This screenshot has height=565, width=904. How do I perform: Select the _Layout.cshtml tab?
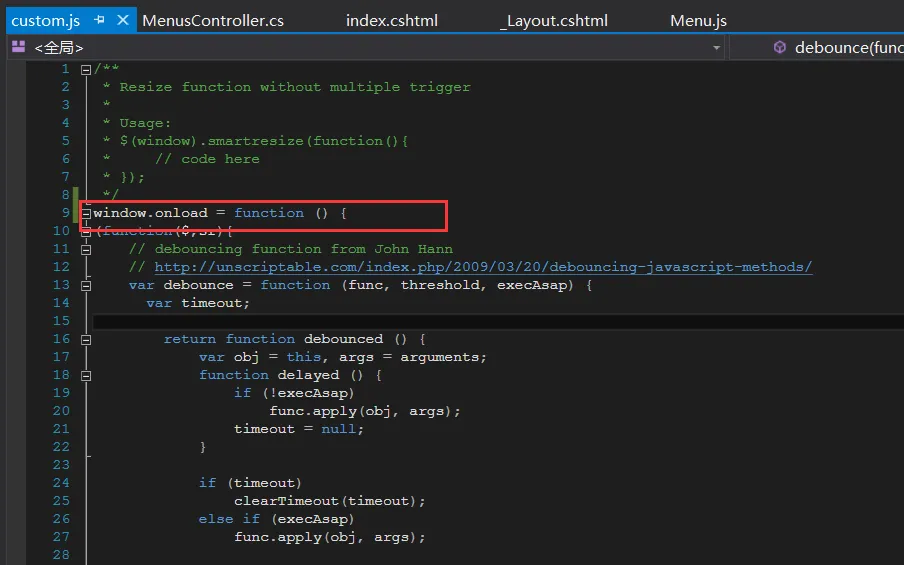553,20
